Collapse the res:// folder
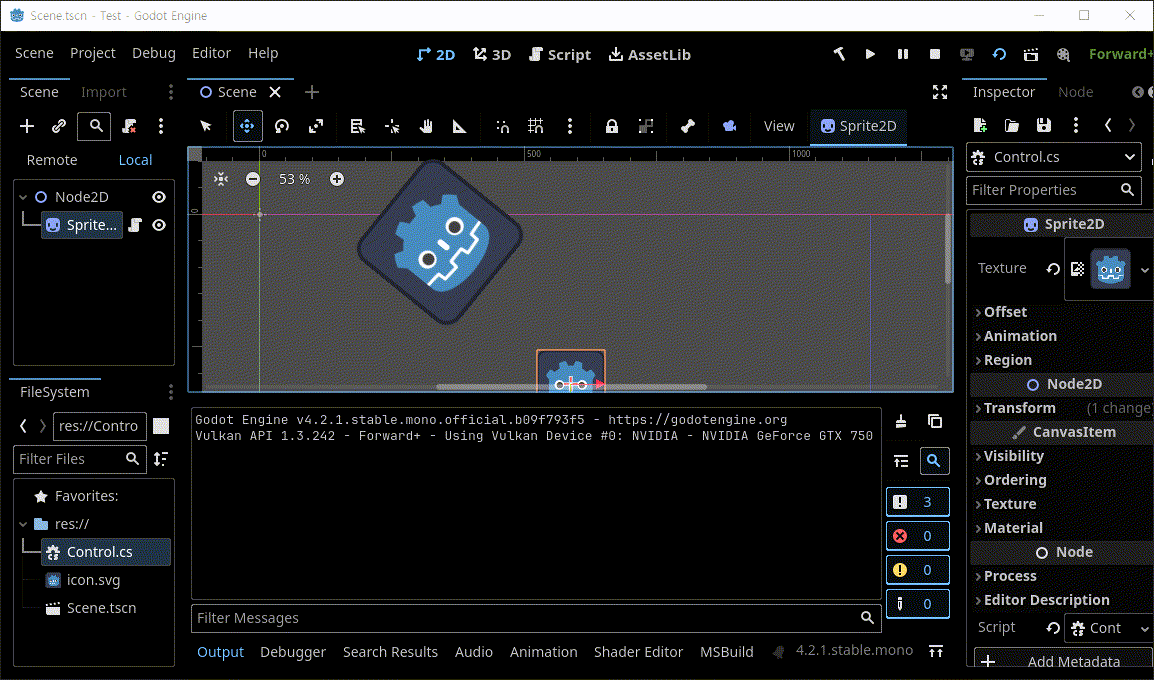The width and height of the screenshot is (1154, 680). click(x=23, y=524)
